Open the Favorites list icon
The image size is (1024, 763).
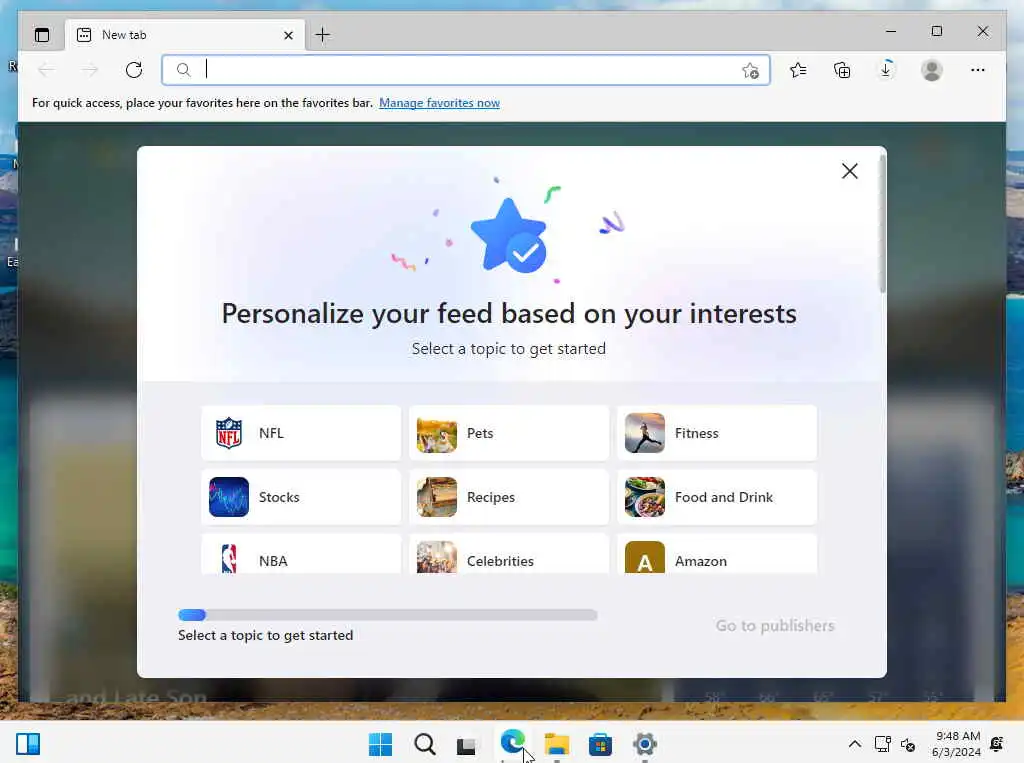(x=798, y=70)
